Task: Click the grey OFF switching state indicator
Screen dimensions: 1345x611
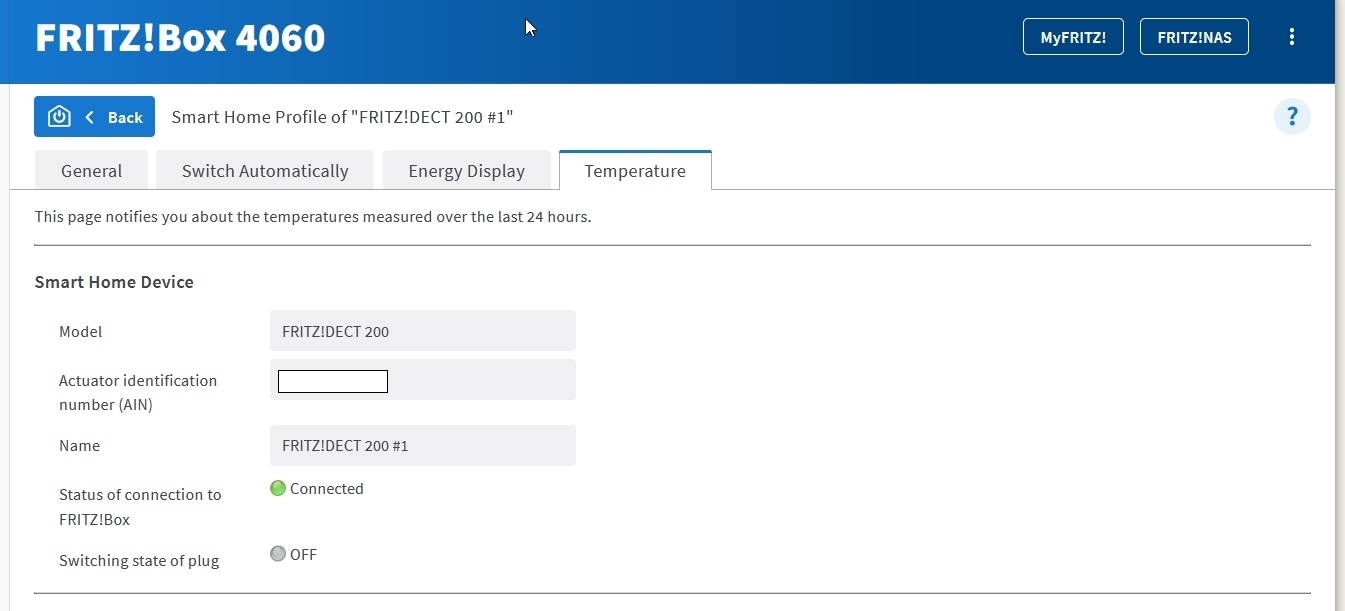Action: [278, 554]
